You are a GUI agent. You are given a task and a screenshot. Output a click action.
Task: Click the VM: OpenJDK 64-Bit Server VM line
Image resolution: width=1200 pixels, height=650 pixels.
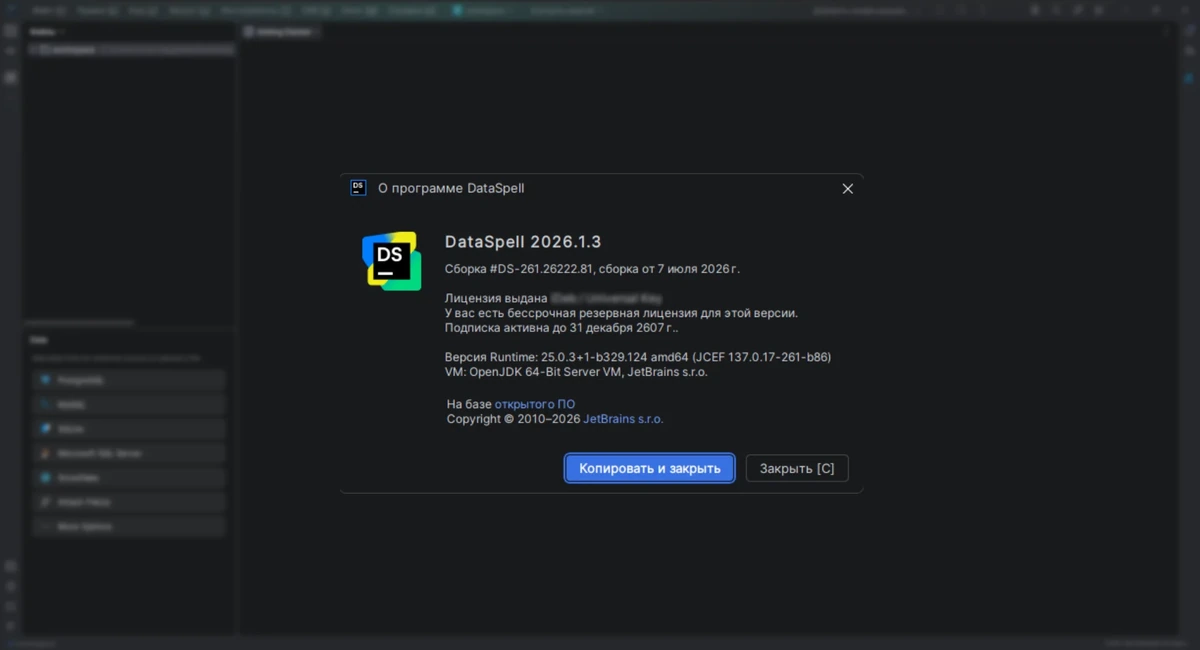click(x=576, y=372)
